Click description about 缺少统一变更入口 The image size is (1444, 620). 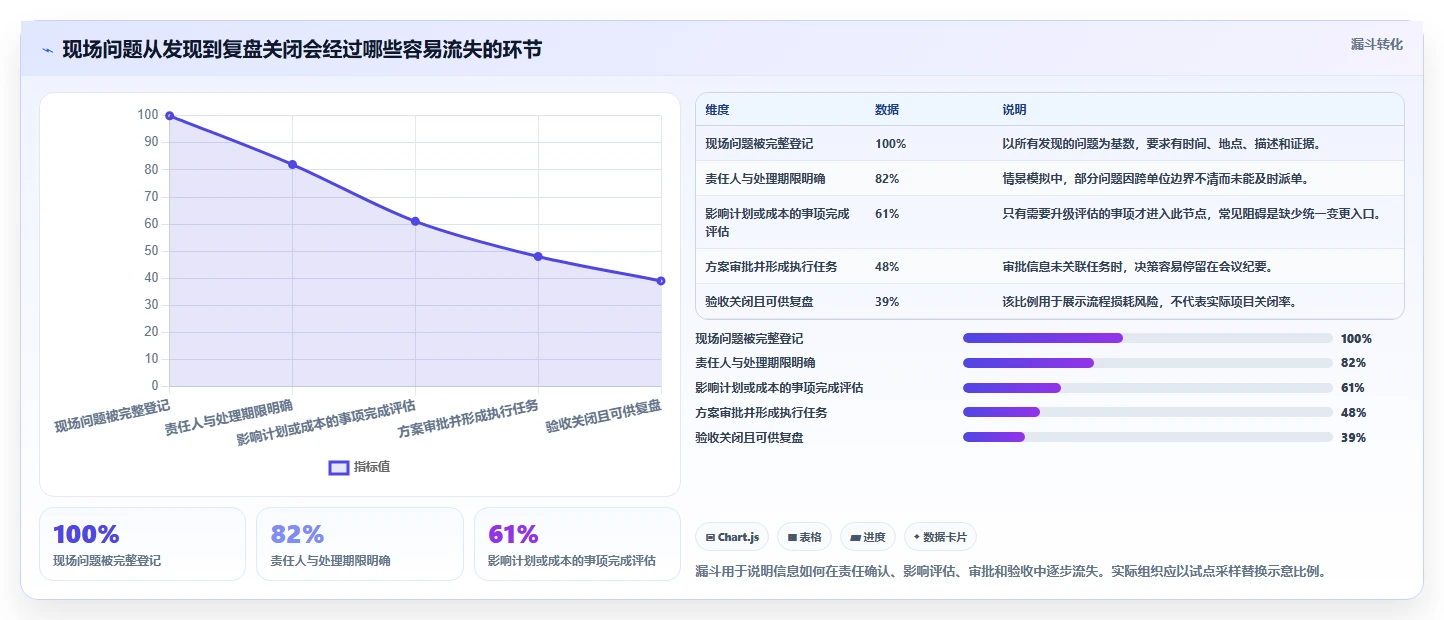pyautogui.click(x=1192, y=214)
